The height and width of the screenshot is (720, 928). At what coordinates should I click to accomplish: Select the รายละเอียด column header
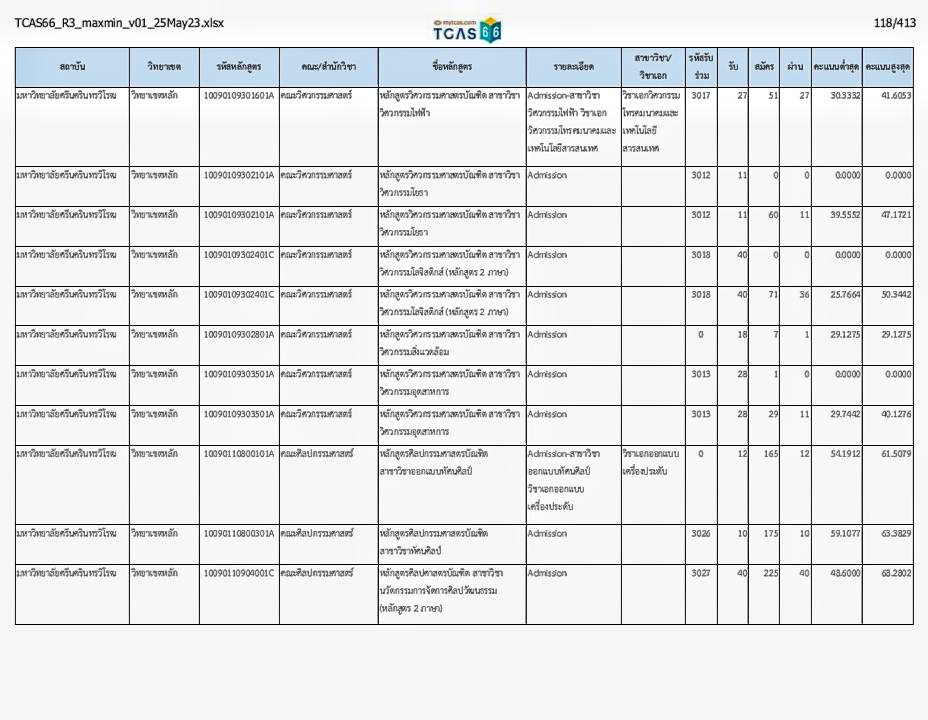(572, 66)
